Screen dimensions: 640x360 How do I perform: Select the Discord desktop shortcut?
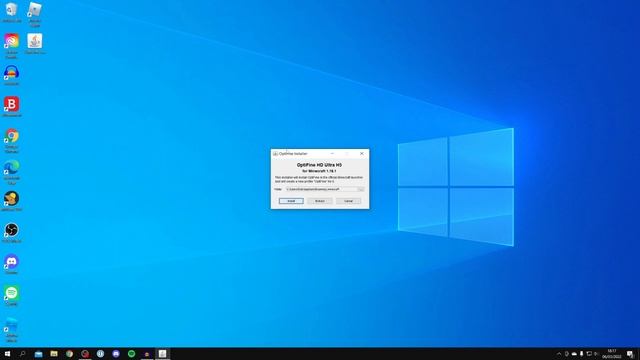point(11,264)
